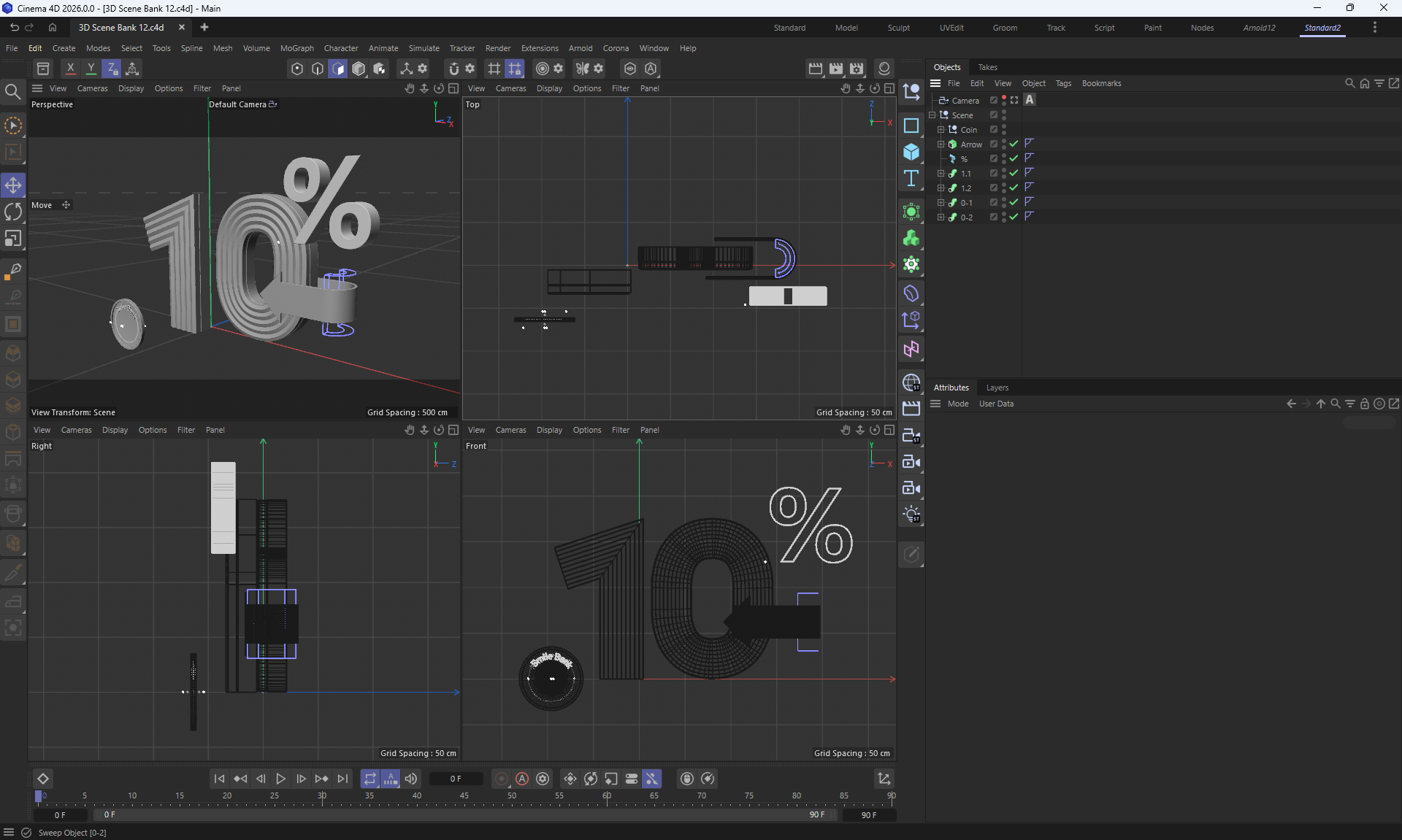Image resolution: width=1402 pixels, height=840 pixels.
Task: Enable Y axis lock icon
Action: [91, 69]
